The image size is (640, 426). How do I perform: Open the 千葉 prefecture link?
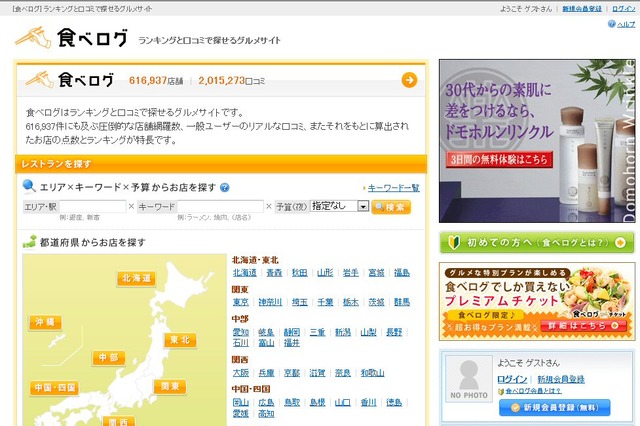pyautogui.click(x=325, y=302)
